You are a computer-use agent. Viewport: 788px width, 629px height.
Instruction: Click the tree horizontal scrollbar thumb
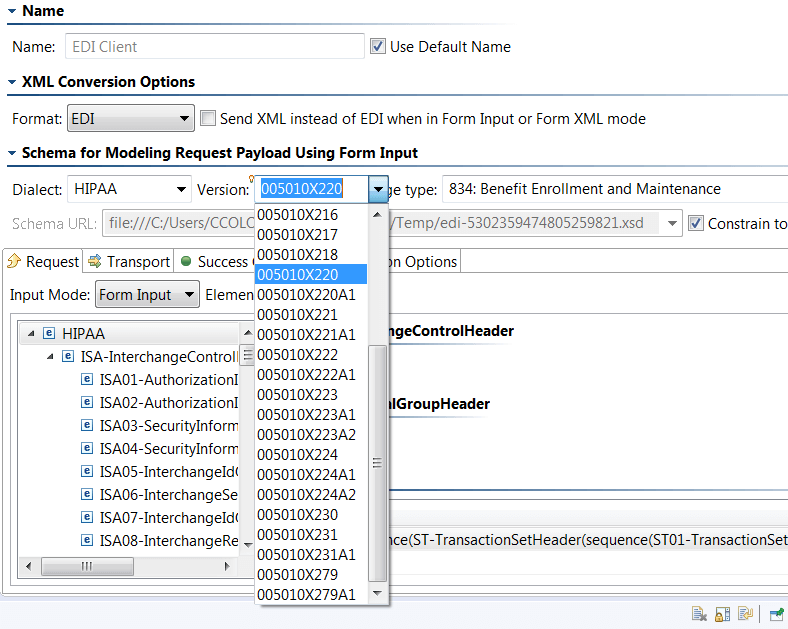(x=87, y=566)
